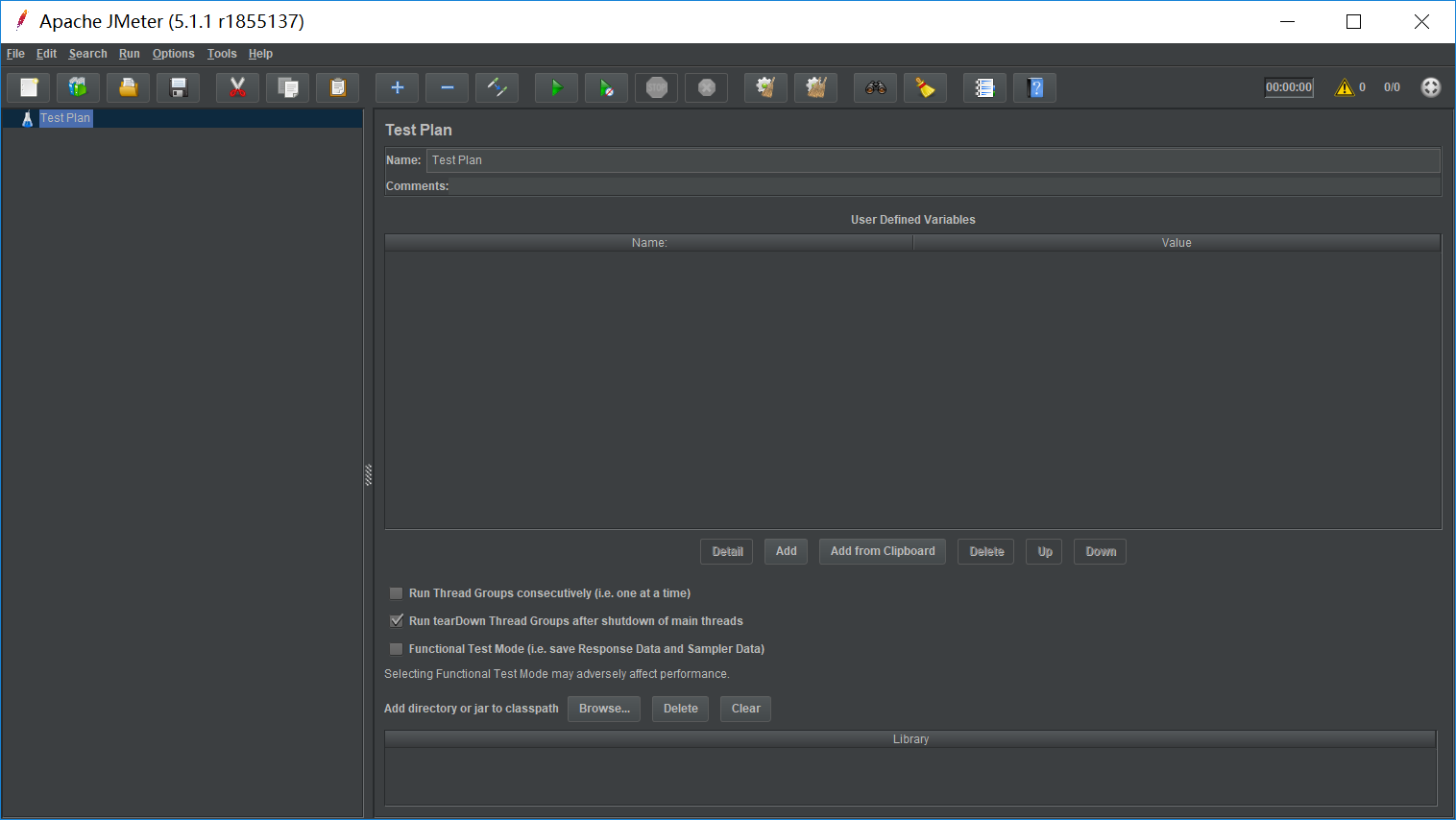This screenshot has height=820, width=1456.
Task: Click the 0/0 thread count indicator
Action: coord(1392,87)
